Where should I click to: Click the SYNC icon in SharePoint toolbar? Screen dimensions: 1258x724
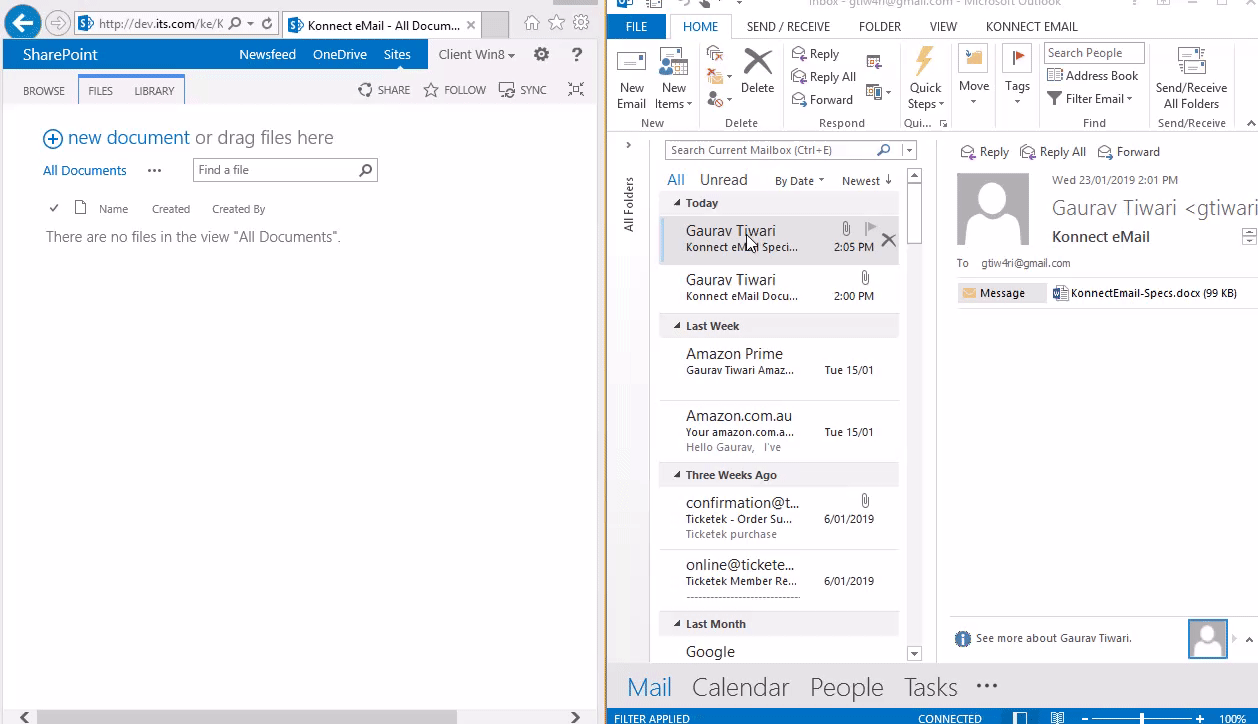[510, 90]
